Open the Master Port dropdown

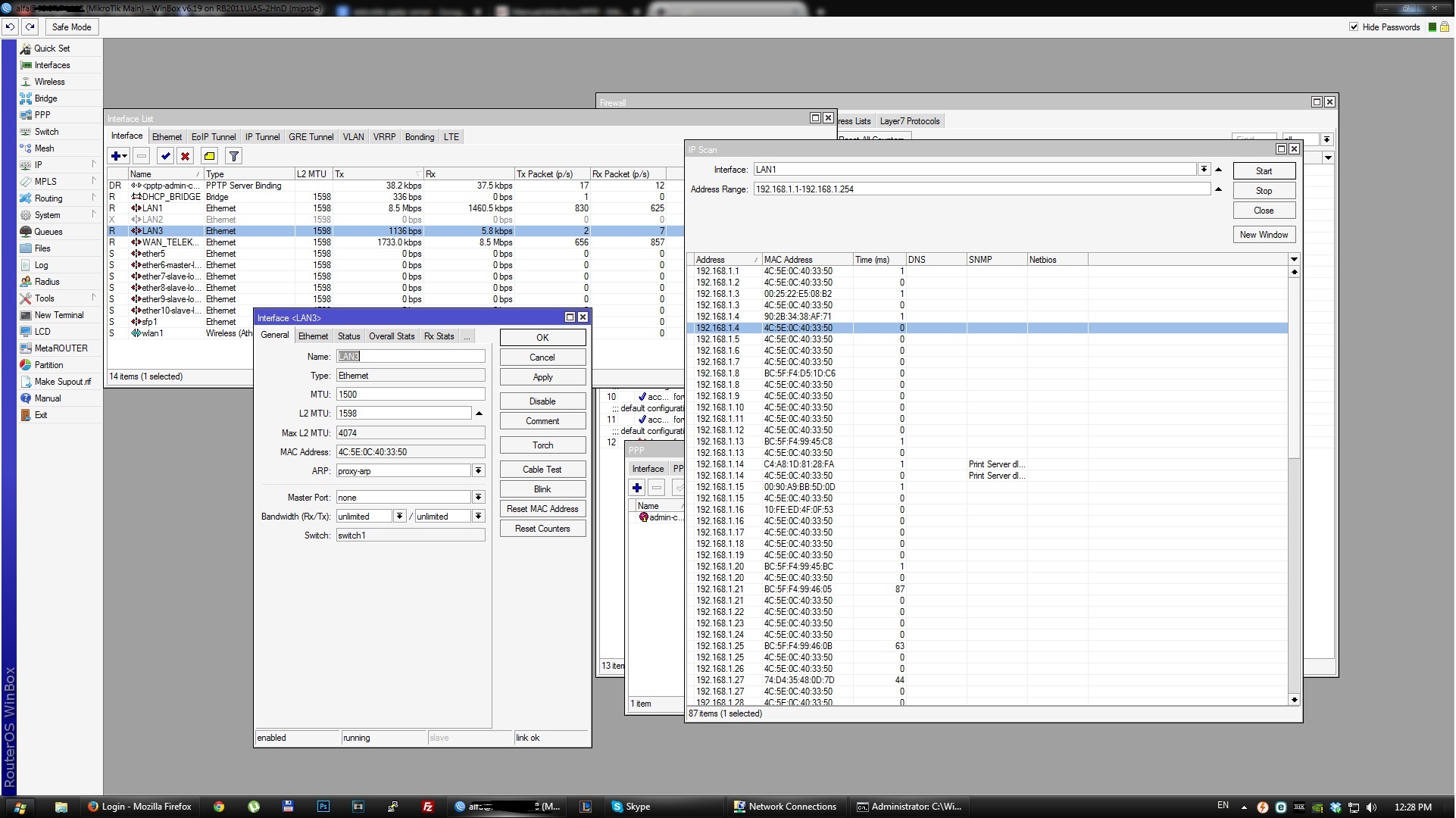pos(478,498)
